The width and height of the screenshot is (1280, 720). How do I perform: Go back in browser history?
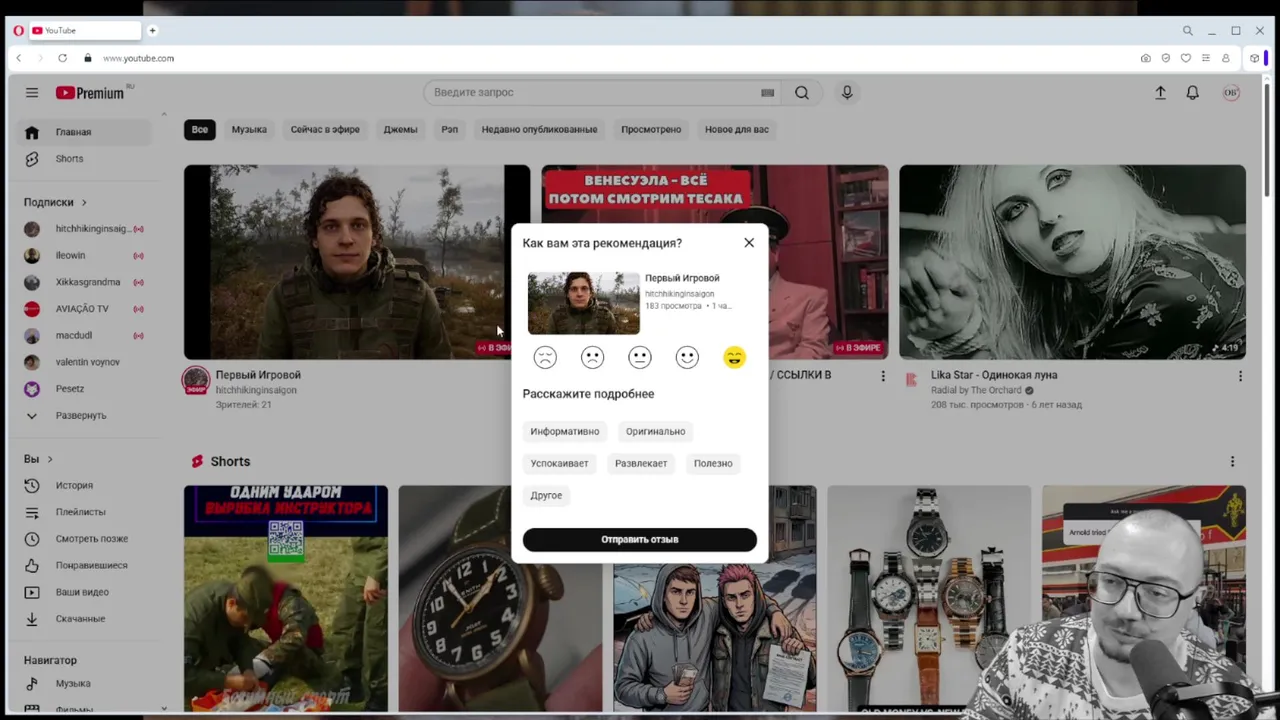pyautogui.click(x=18, y=58)
